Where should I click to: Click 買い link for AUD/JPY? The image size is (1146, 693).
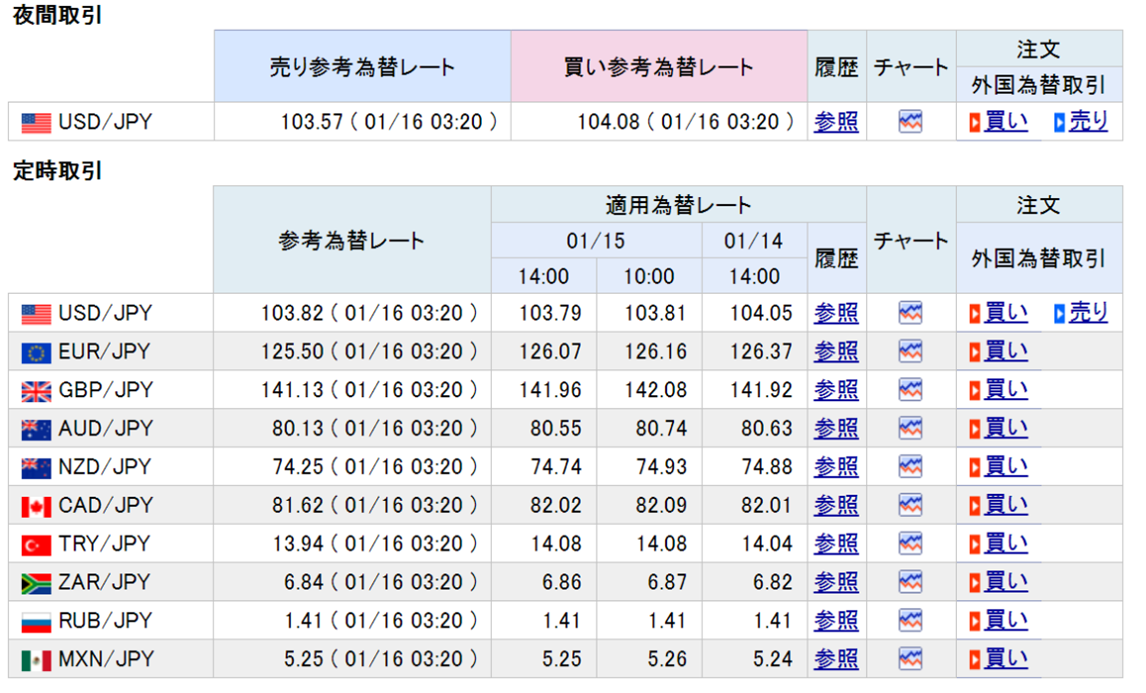(1006, 428)
